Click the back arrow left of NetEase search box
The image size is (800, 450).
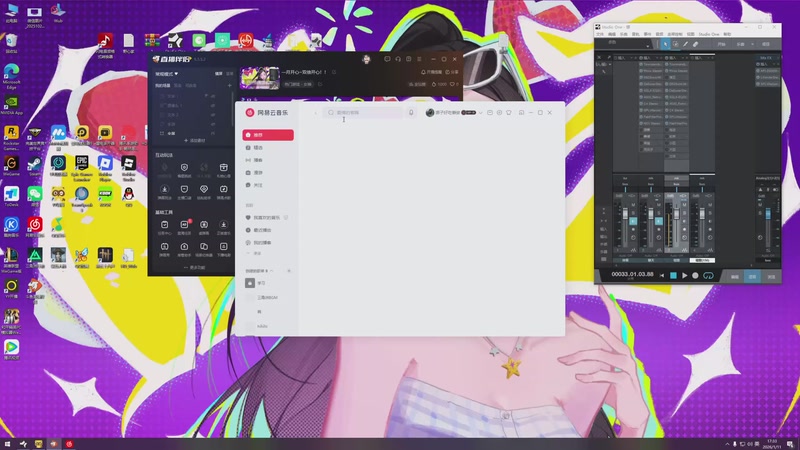click(315, 113)
